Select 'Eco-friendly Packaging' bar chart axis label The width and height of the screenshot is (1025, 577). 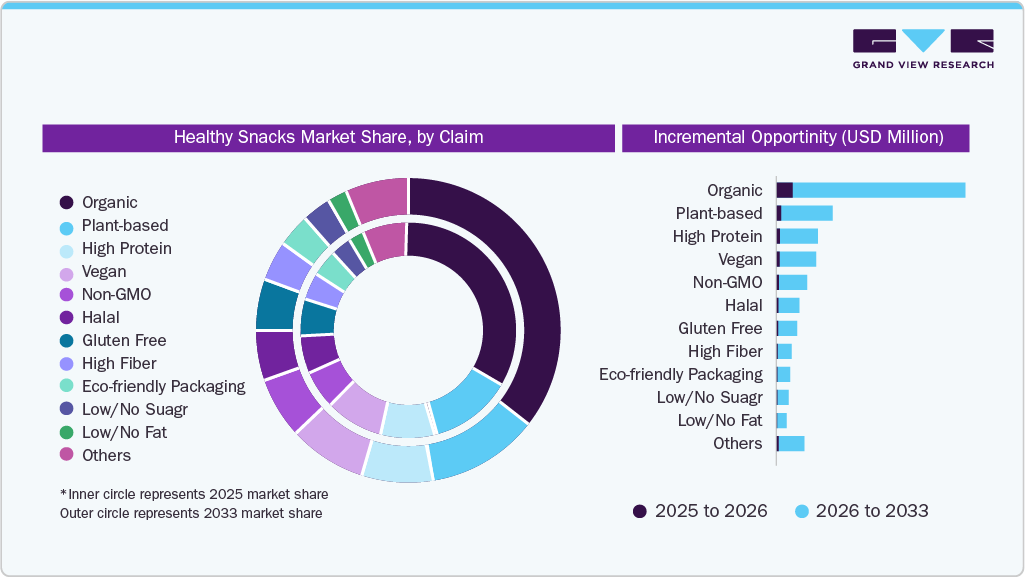tap(681, 374)
